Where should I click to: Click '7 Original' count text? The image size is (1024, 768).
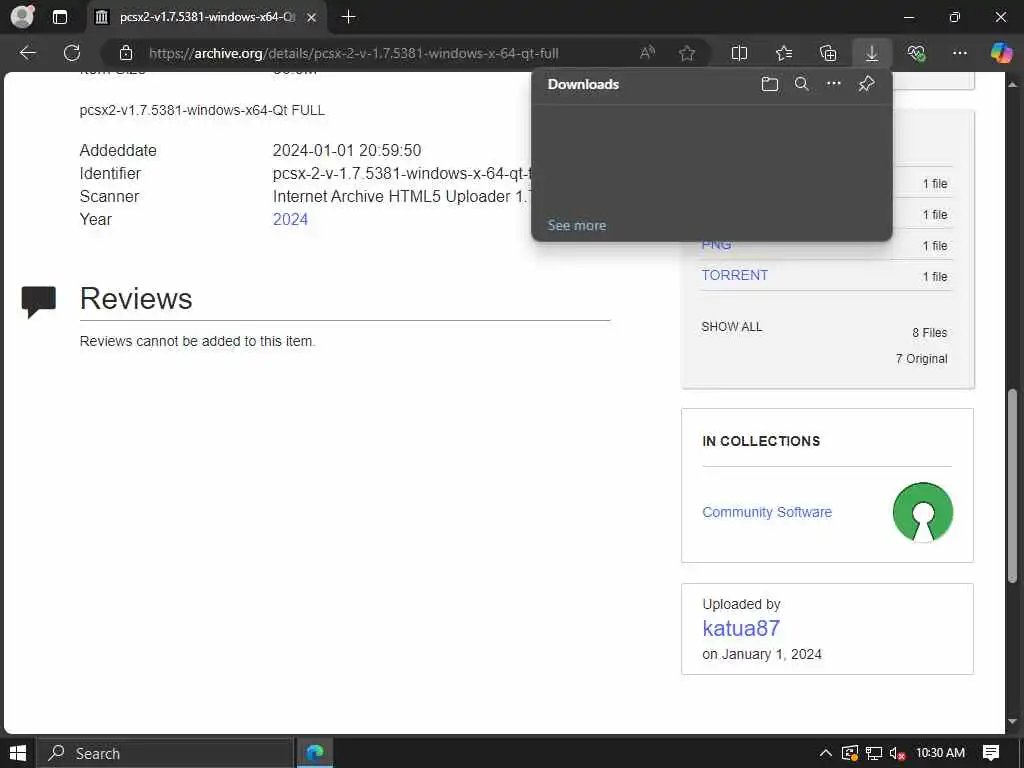(921, 359)
